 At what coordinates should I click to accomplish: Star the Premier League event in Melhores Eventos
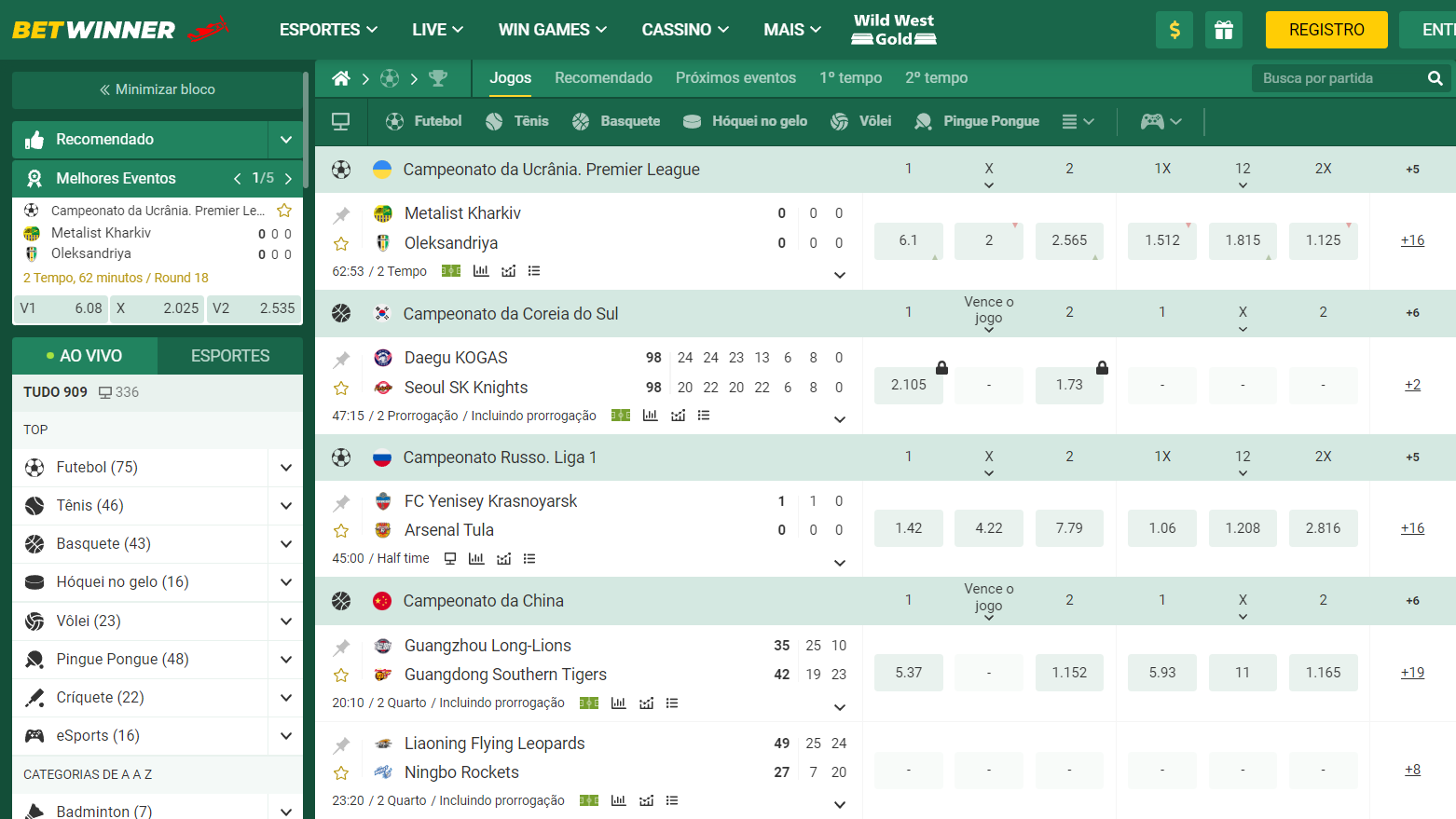click(285, 211)
